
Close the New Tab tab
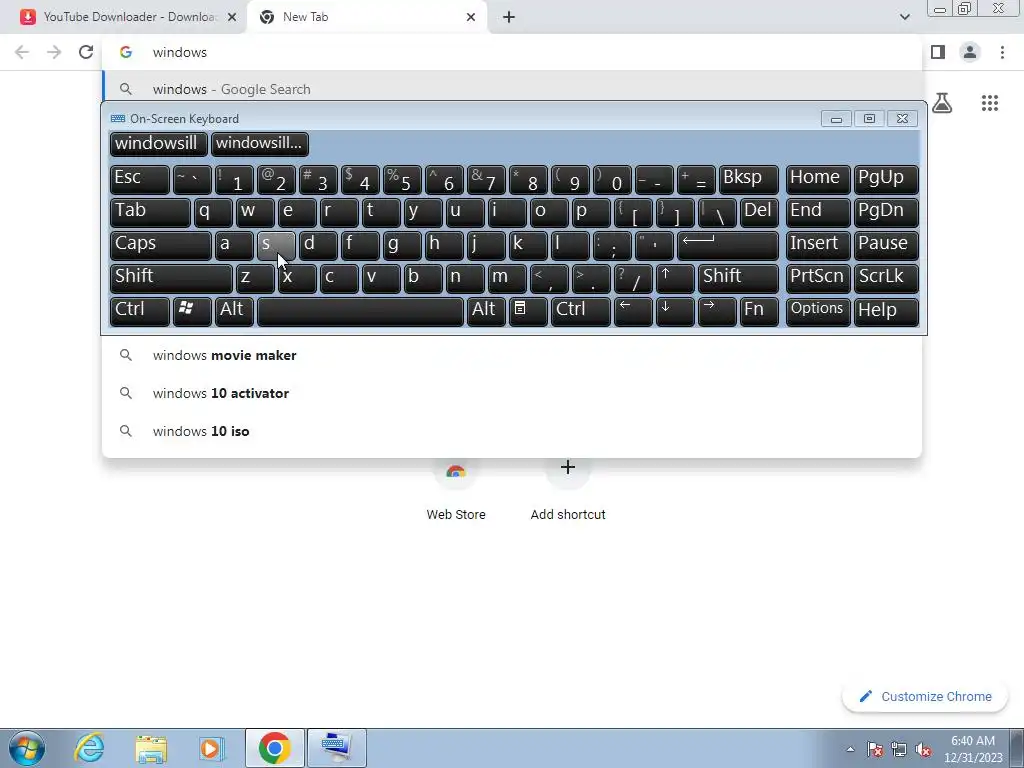(x=471, y=17)
